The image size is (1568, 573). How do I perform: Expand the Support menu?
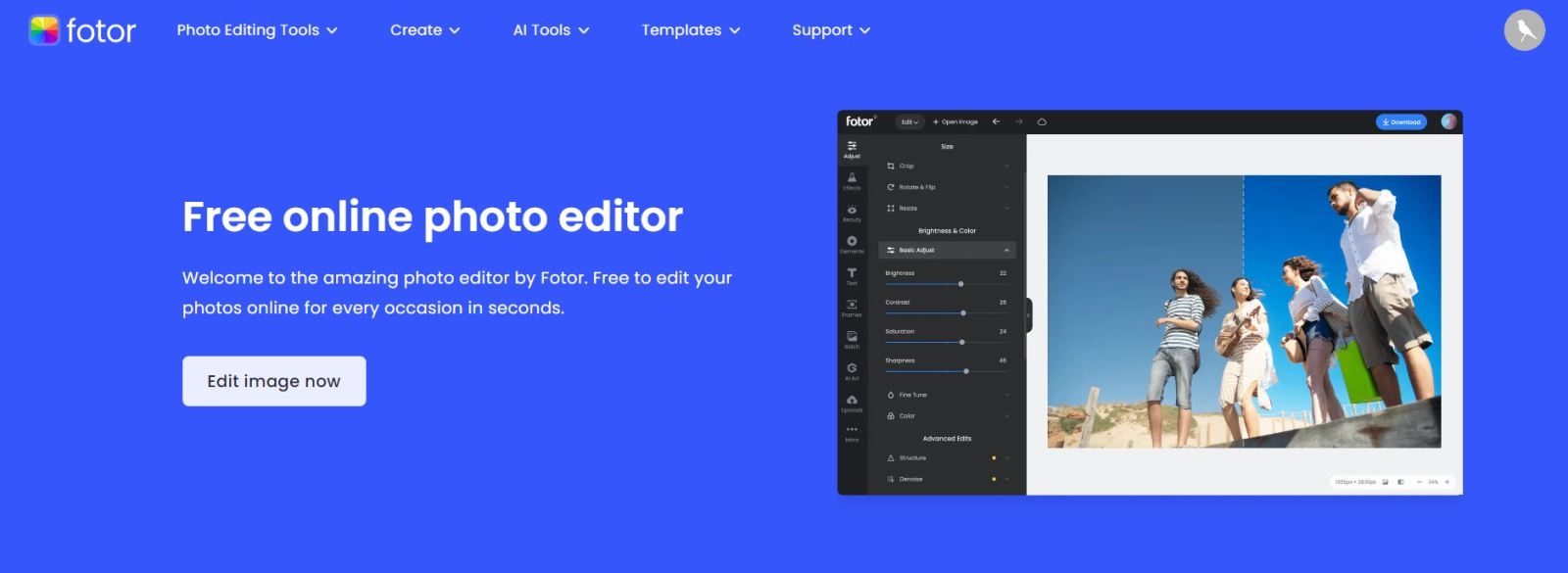(x=831, y=30)
